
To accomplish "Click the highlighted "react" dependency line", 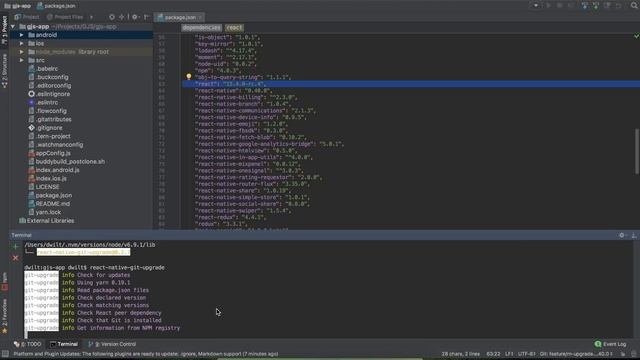I will (x=411, y=84).
